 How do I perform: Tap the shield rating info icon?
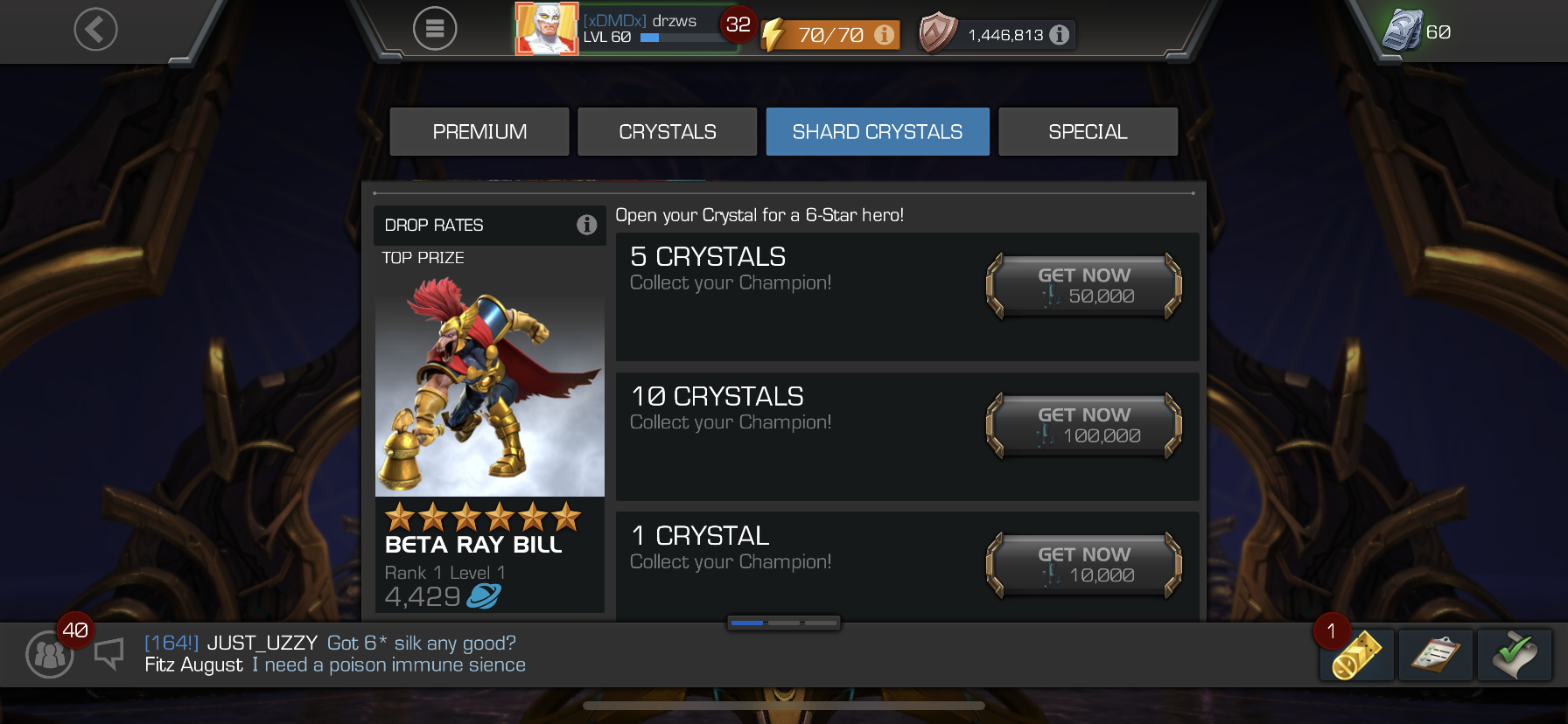[x=1060, y=34]
